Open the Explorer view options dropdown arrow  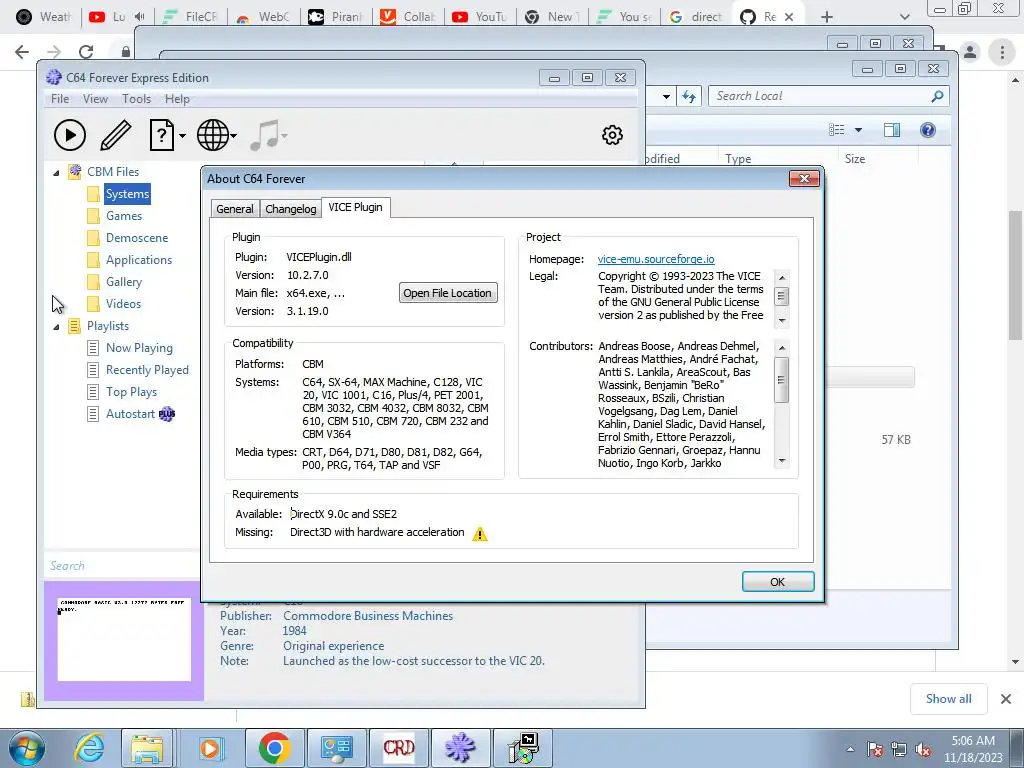point(858,130)
